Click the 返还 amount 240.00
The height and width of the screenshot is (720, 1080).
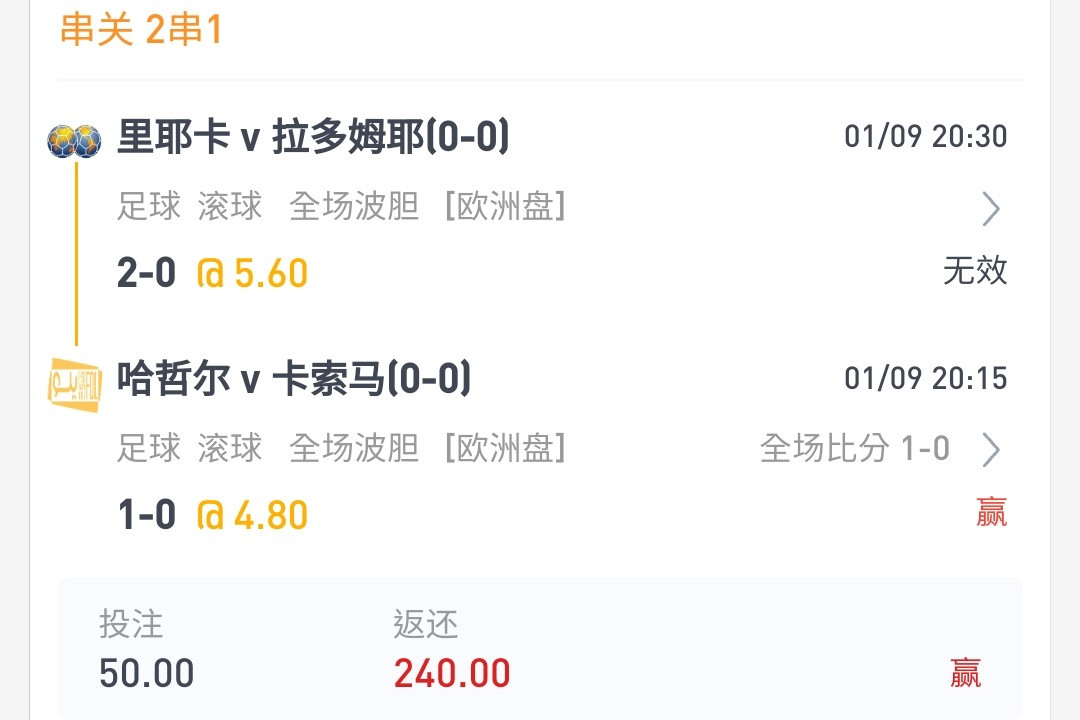tap(452, 673)
